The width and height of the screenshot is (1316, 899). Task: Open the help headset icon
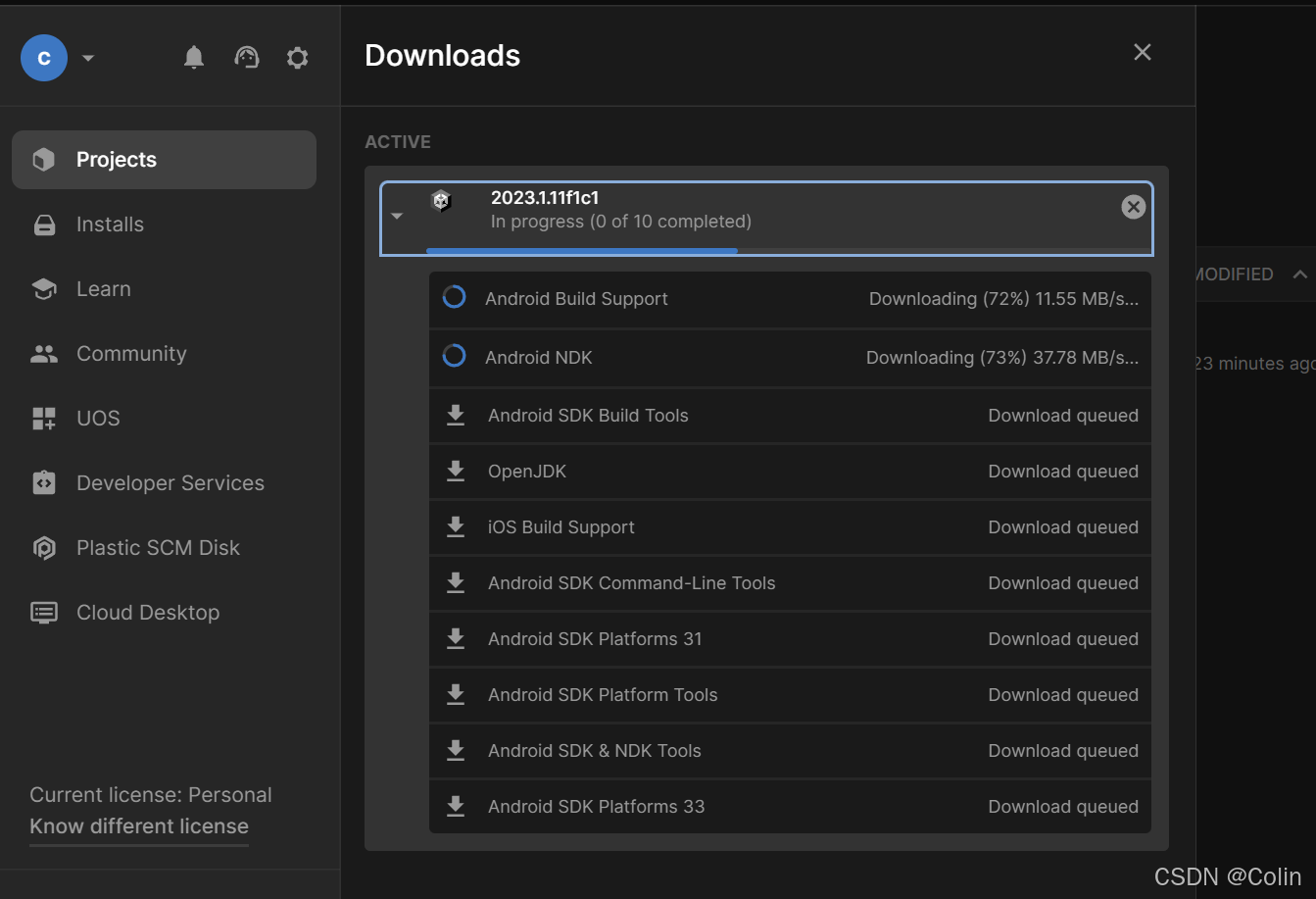247,58
